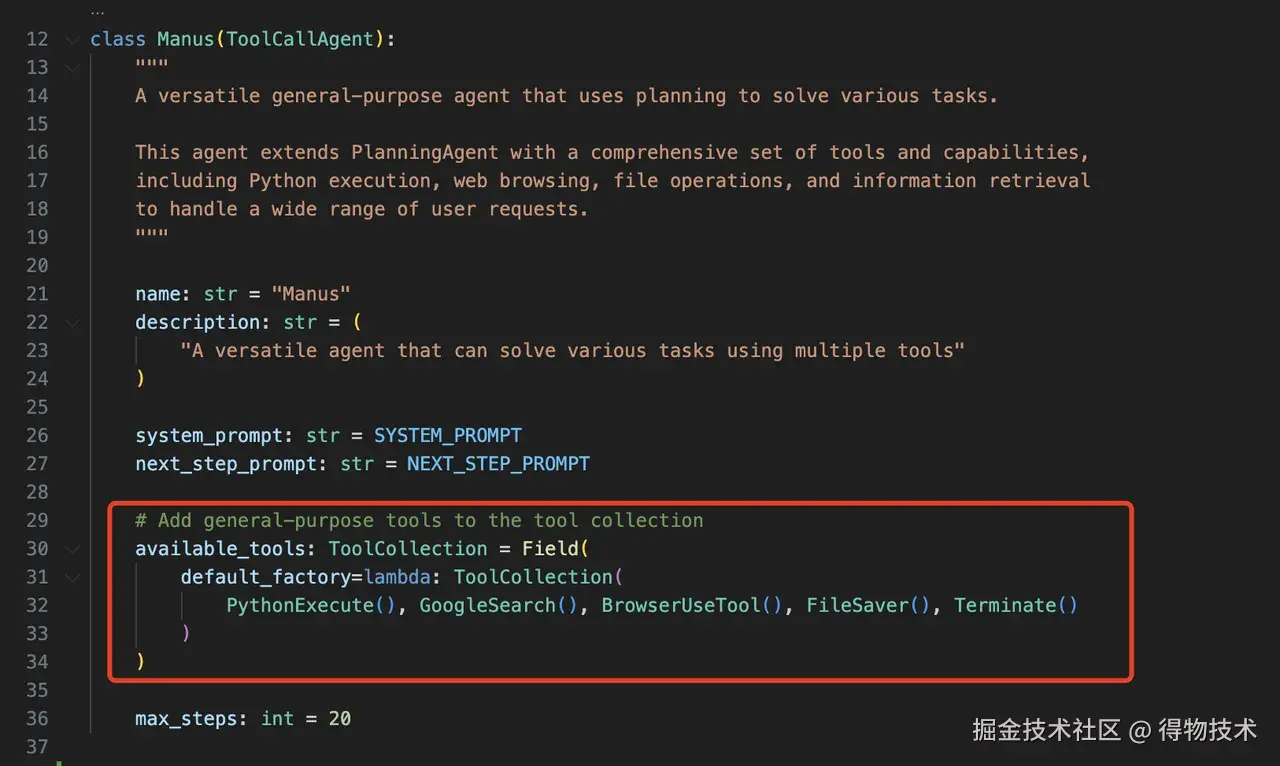Collapse the class Manus fold chevron
Viewport: 1280px width, 766px height.
coord(70,39)
